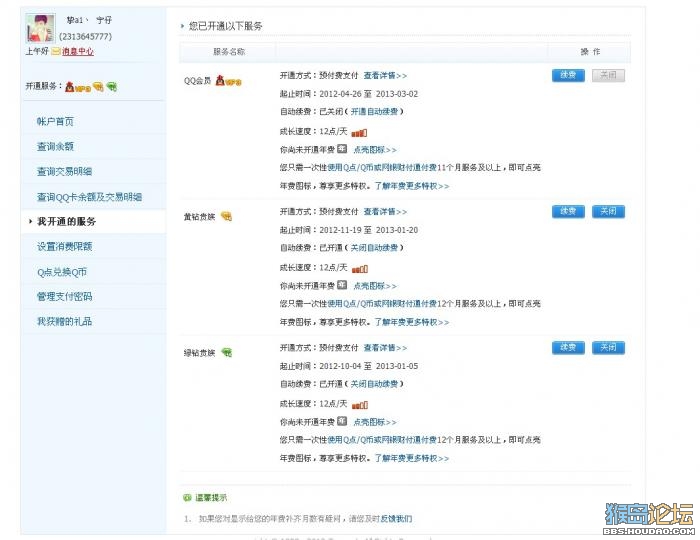Click the 服务名称 column header
This screenshot has height=540, width=700.
coord(229,52)
